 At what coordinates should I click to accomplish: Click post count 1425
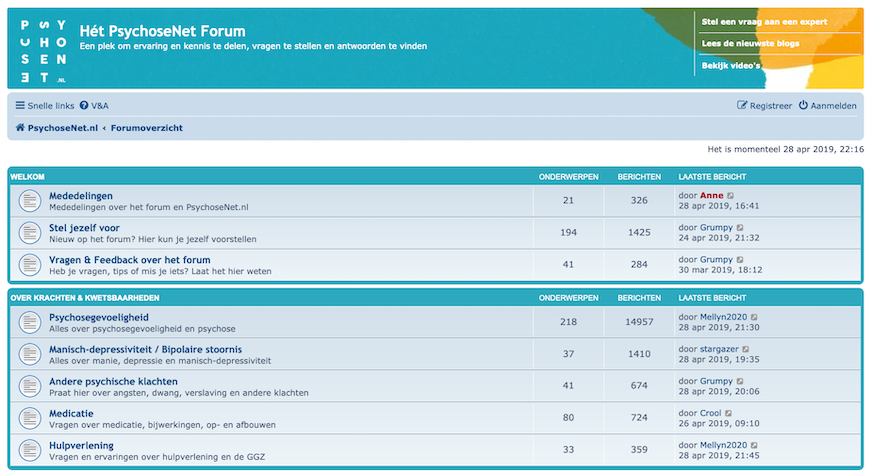click(639, 232)
